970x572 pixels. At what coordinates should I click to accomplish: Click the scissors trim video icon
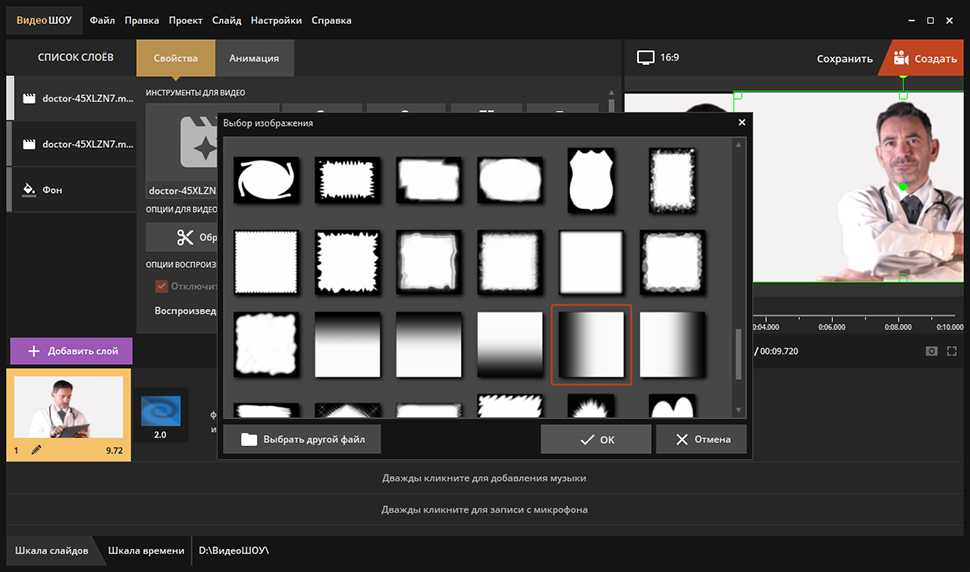(184, 237)
